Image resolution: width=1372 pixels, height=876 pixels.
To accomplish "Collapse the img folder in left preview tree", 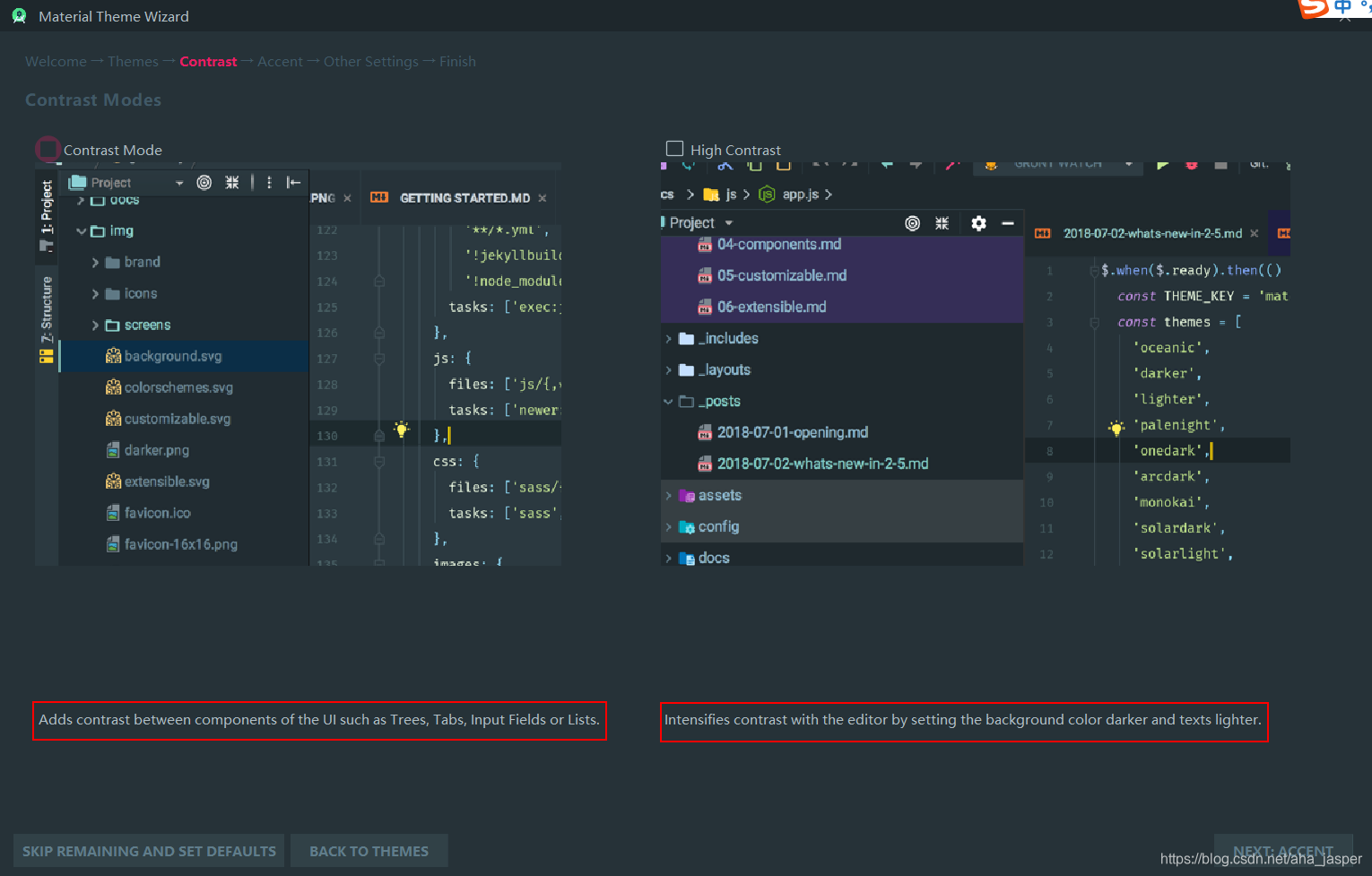I will pos(82,230).
